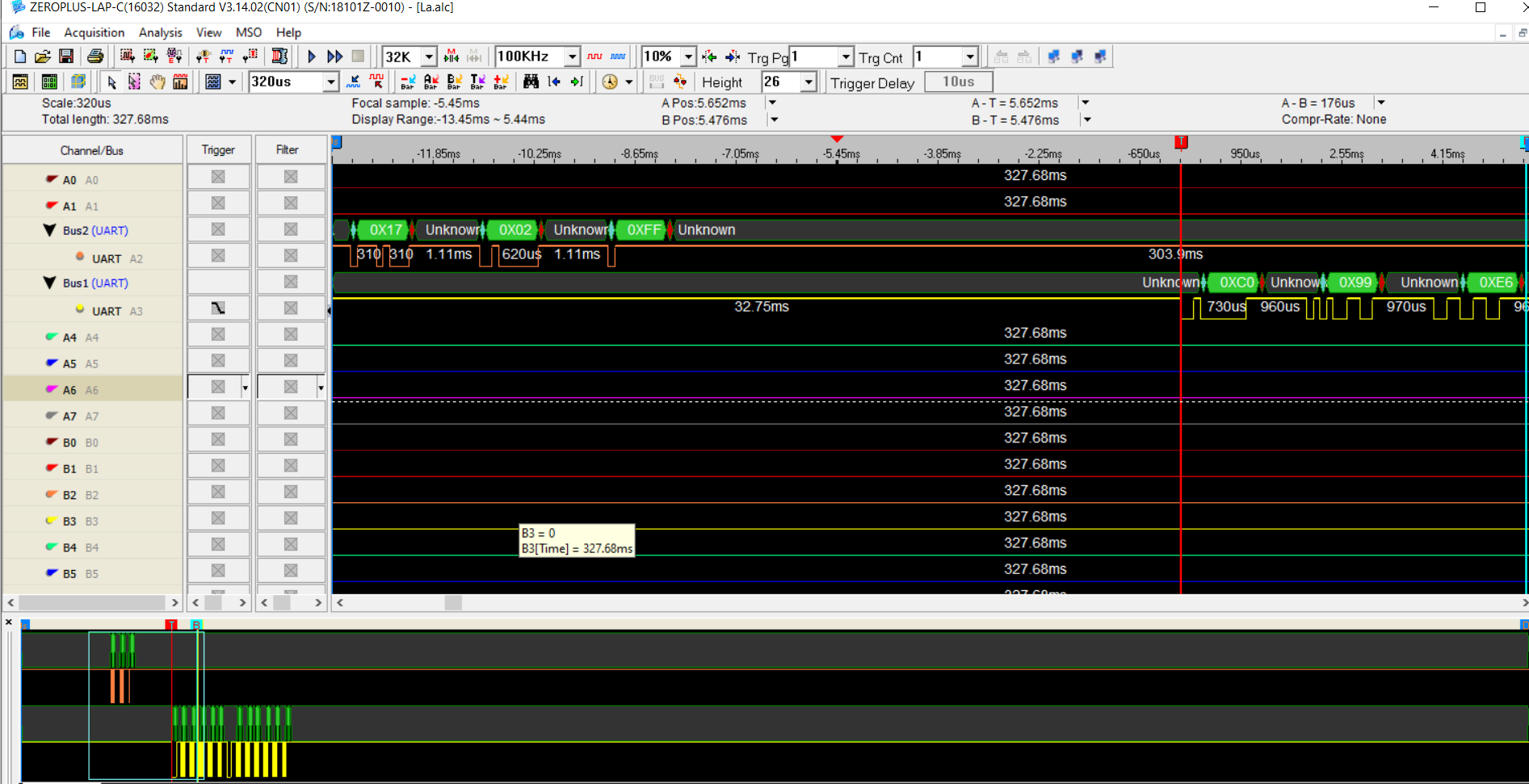Open the Height 26 dropdown
Viewport: 1529px width, 784px height.
[809, 82]
